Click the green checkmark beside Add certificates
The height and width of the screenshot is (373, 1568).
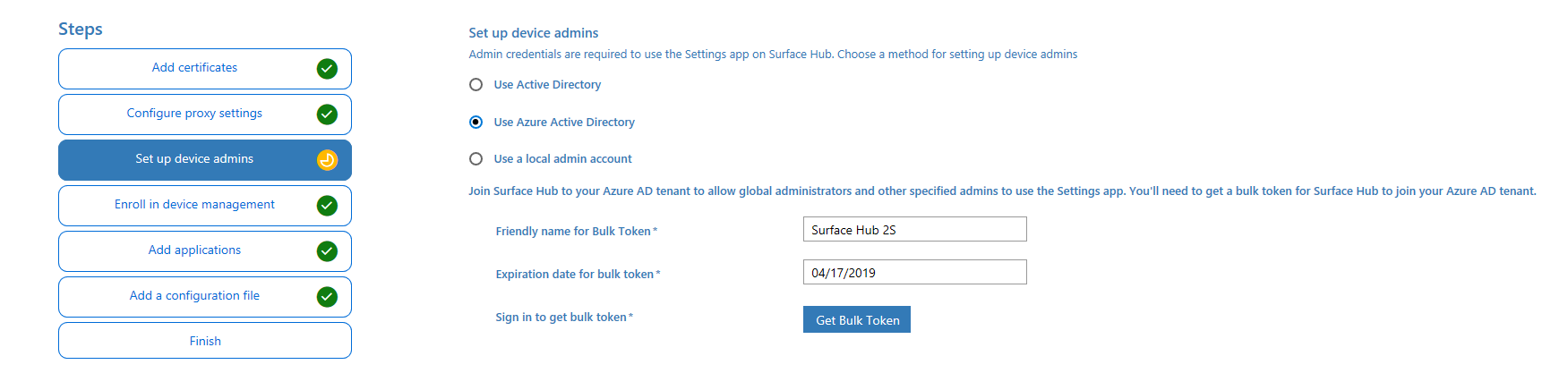(x=327, y=69)
